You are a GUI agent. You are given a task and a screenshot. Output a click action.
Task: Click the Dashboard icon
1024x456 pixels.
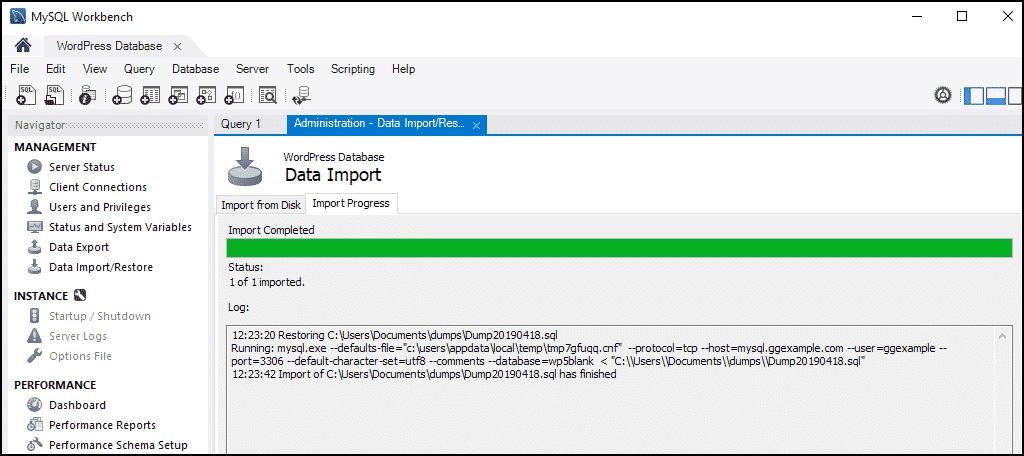[35, 405]
